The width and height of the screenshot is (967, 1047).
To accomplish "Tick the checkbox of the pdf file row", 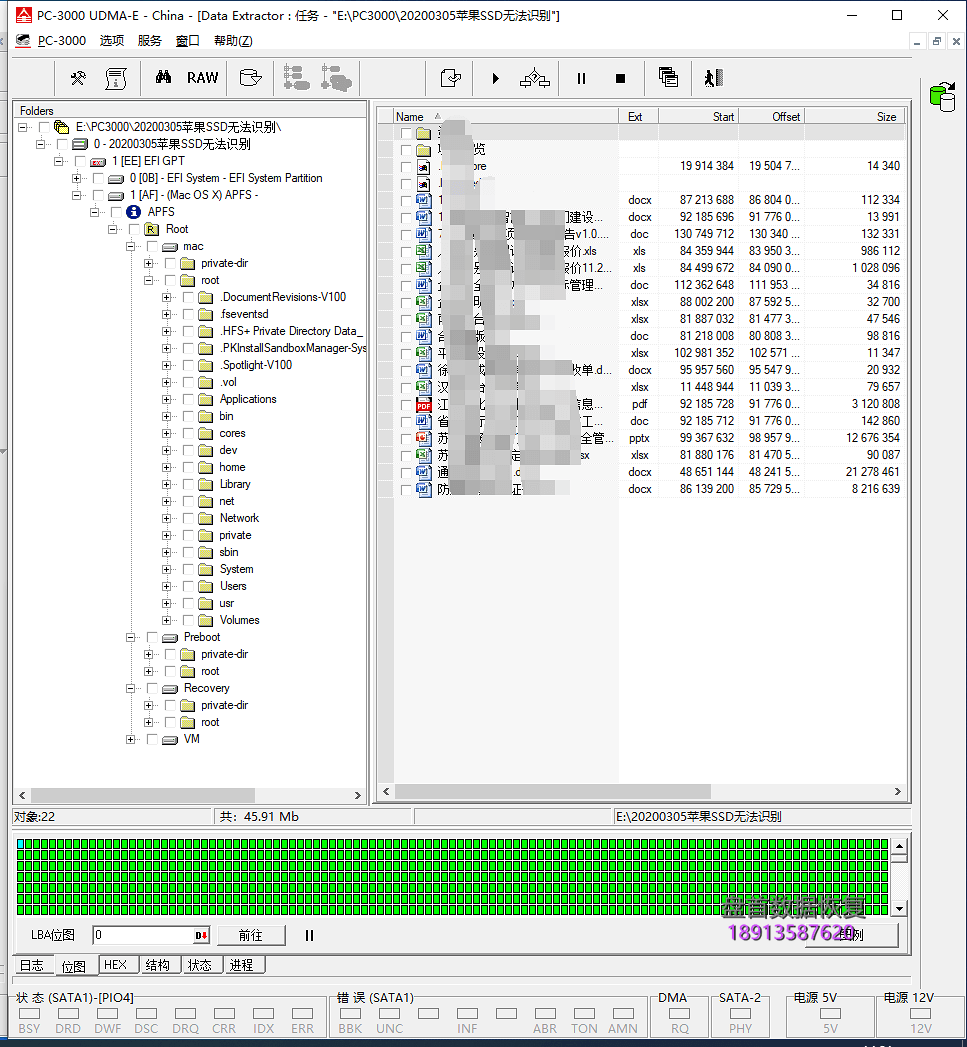I will [x=406, y=405].
